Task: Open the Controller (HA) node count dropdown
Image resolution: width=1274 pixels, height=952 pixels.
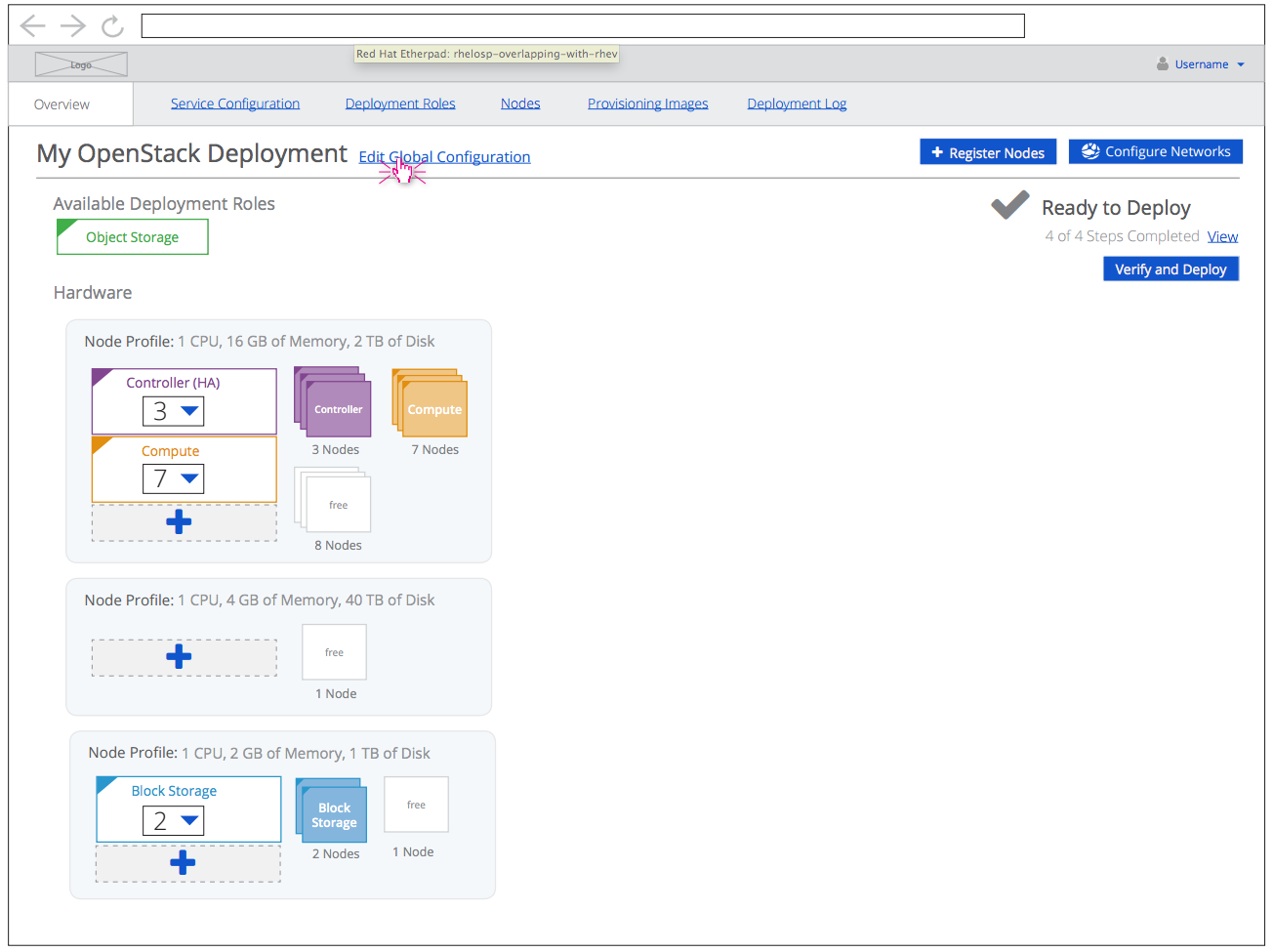Action: click(174, 411)
